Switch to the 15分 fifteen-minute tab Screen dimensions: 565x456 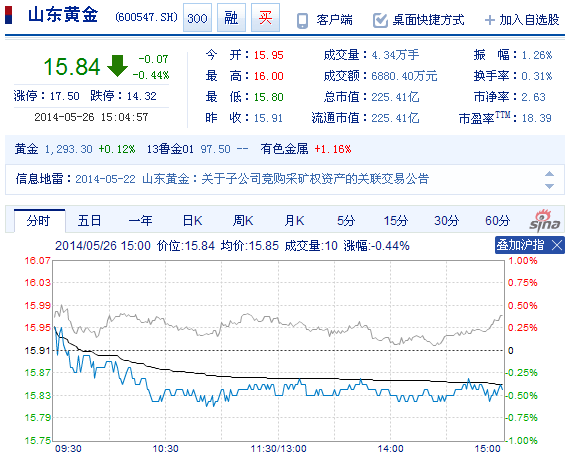(x=396, y=221)
